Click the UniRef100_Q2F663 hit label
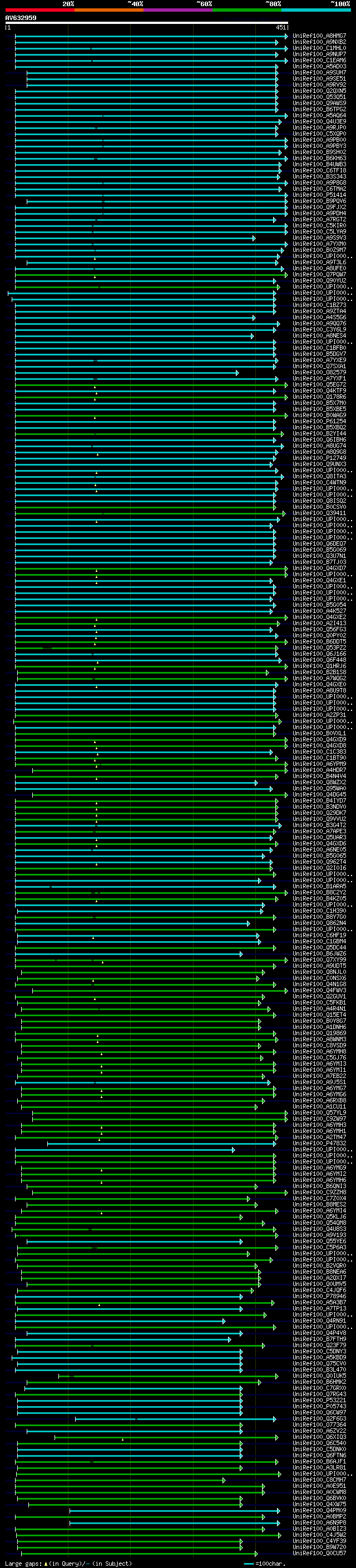 (319, 1418)
